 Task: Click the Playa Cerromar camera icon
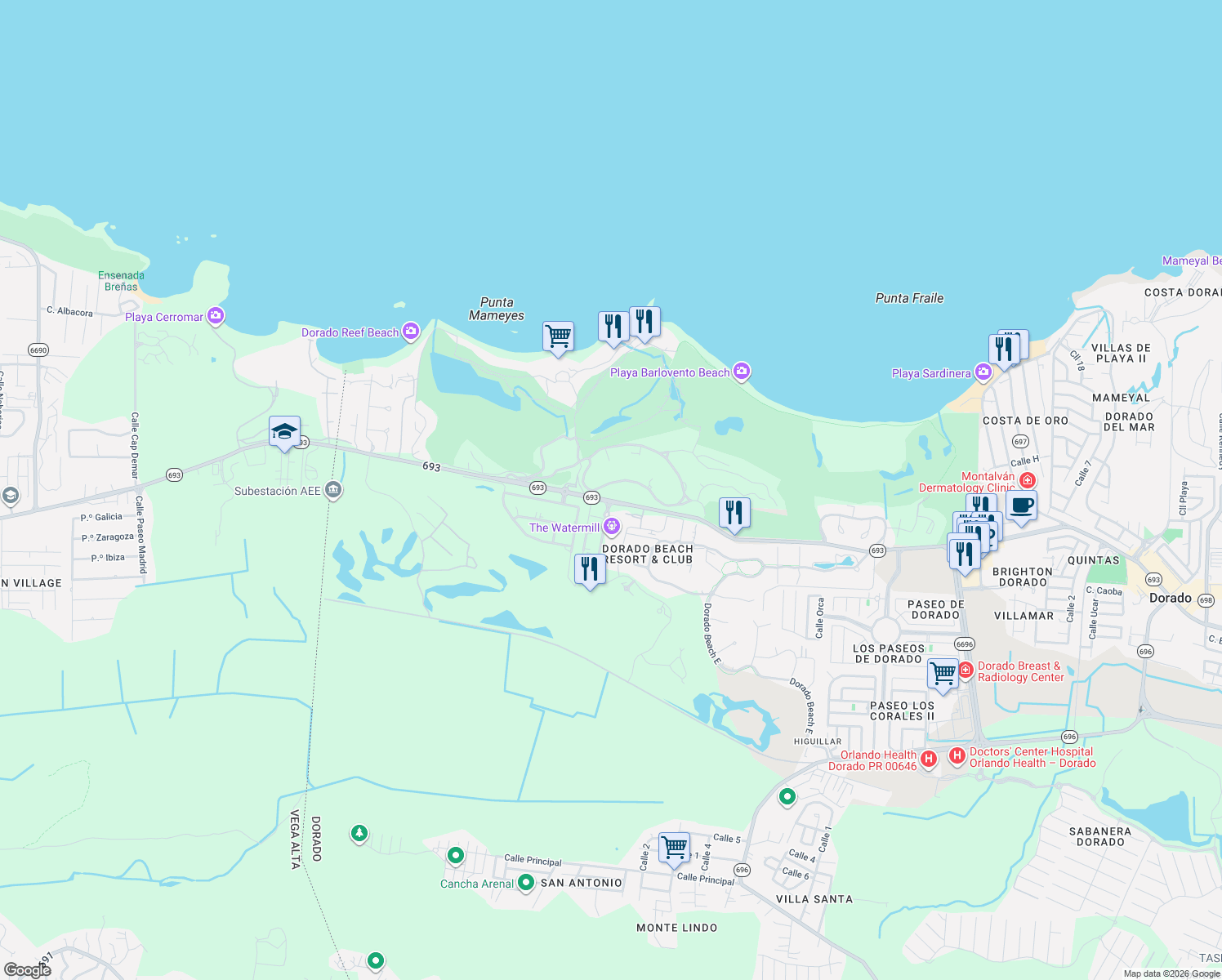coord(216,316)
